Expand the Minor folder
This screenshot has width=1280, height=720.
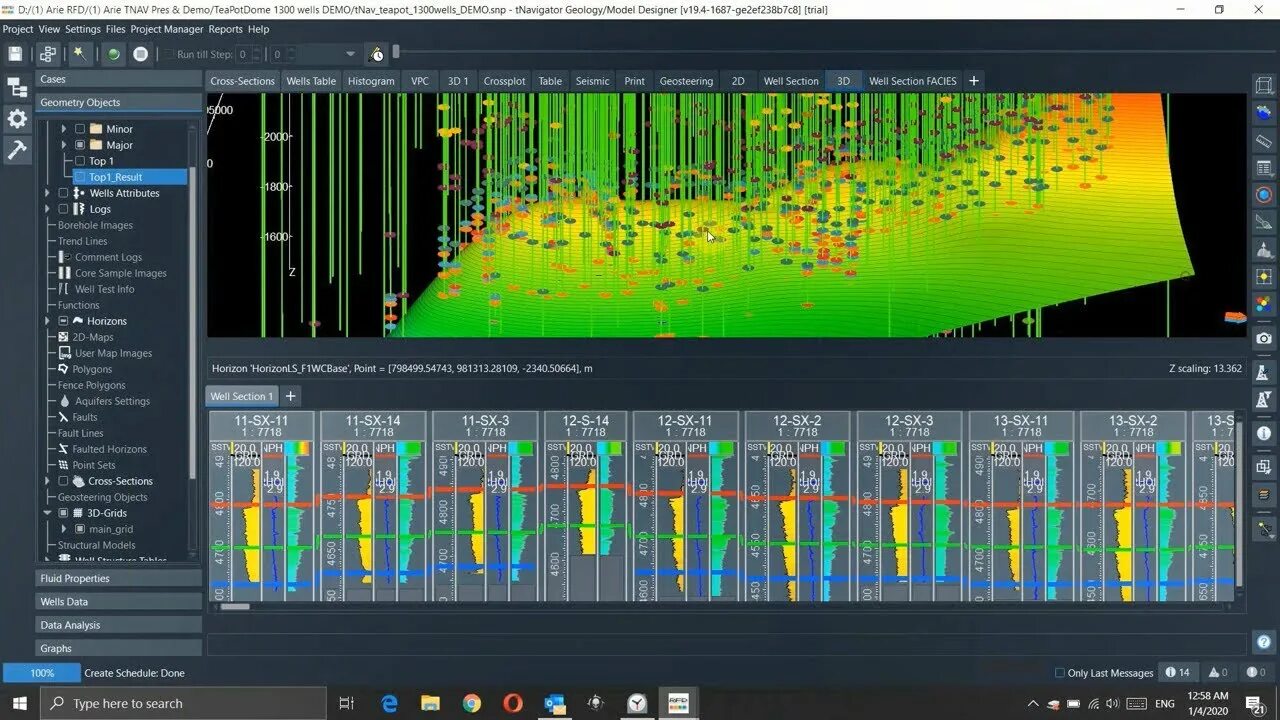pyautogui.click(x=64, y=129)
